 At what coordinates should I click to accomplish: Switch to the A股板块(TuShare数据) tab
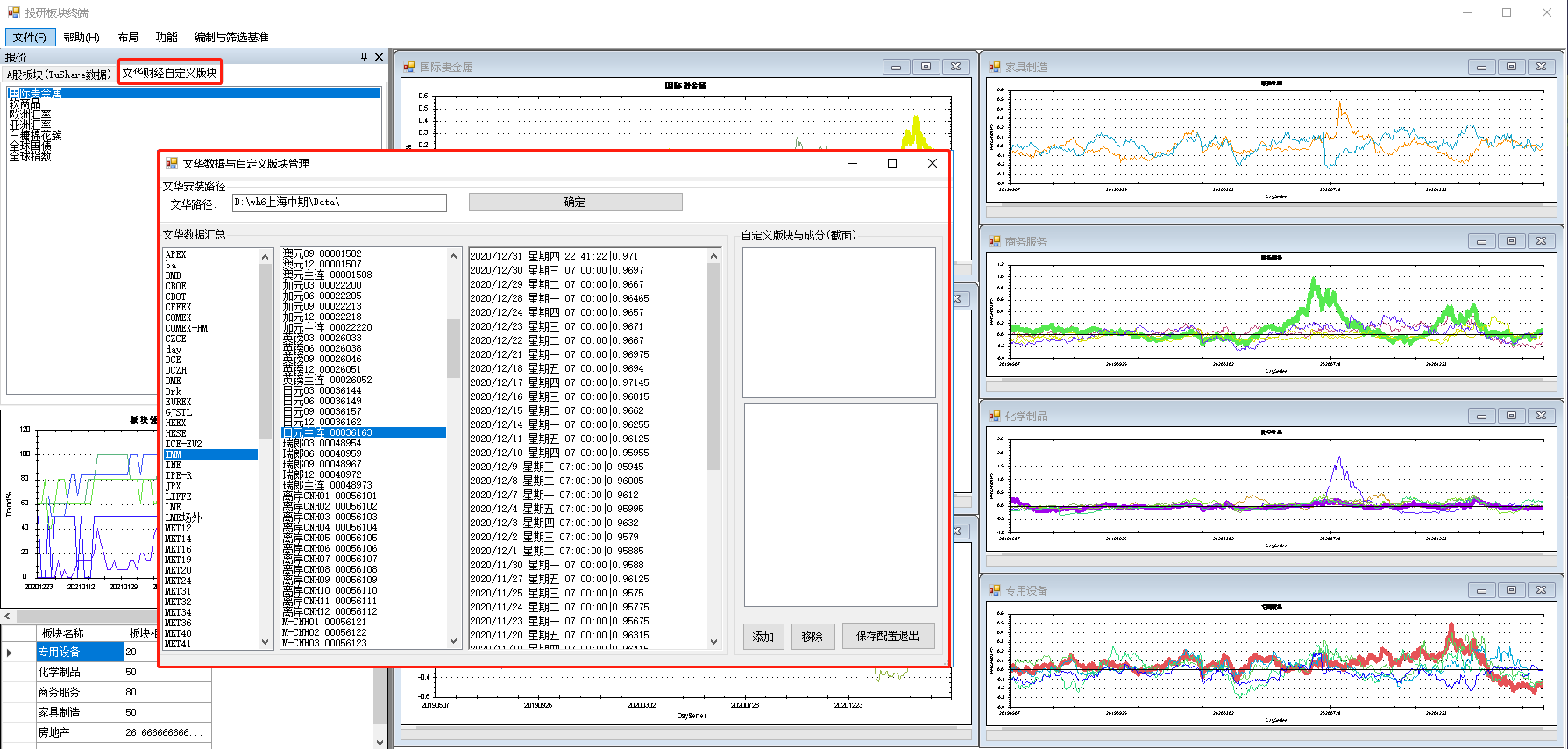(x=59, y=74)
